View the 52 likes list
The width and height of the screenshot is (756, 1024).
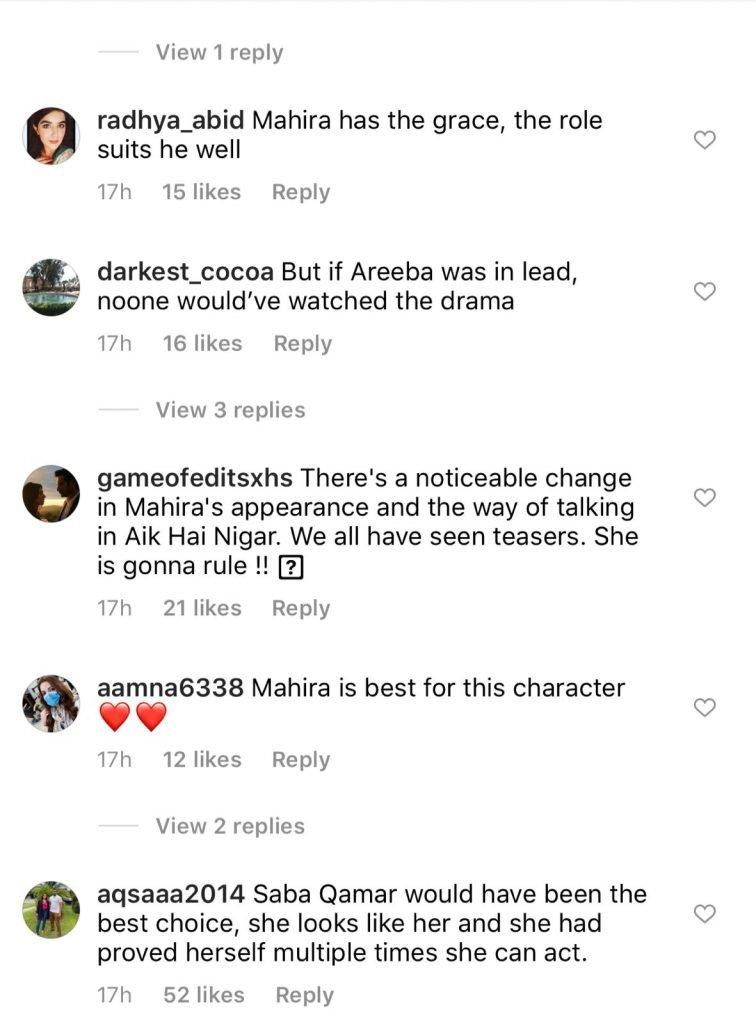point(203,995)
